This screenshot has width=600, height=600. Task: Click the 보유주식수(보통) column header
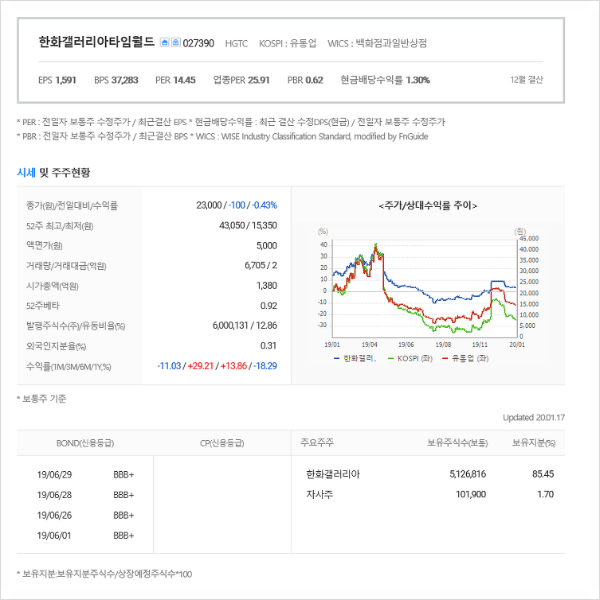pyautogui.click(x=457, y=443)
